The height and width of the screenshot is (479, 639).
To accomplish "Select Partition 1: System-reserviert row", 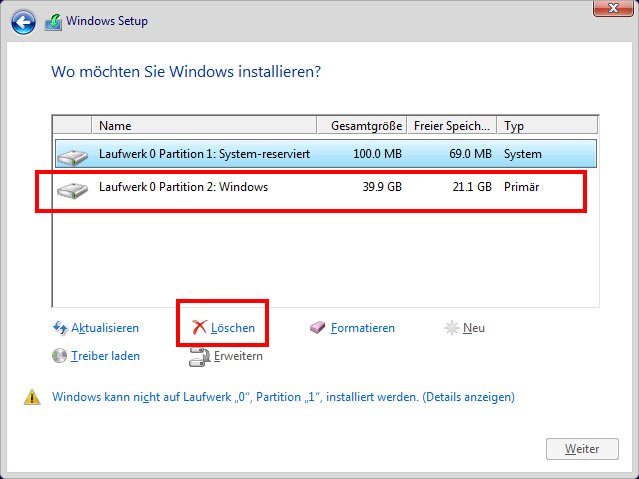I will [x=326, y=154].
